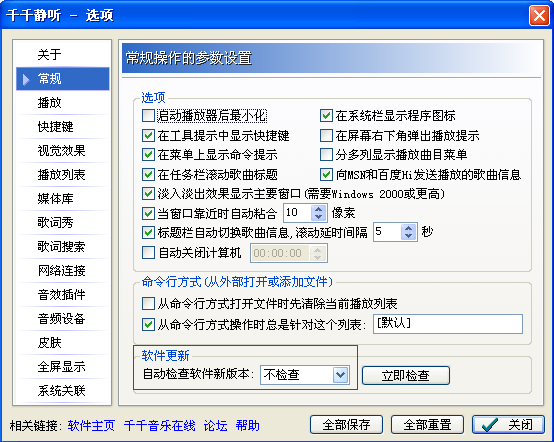The width and height of the screenshot is (554, 442).
Task: Open the 论坛 link
Action: pyautogui.click(x=216, y=425)
